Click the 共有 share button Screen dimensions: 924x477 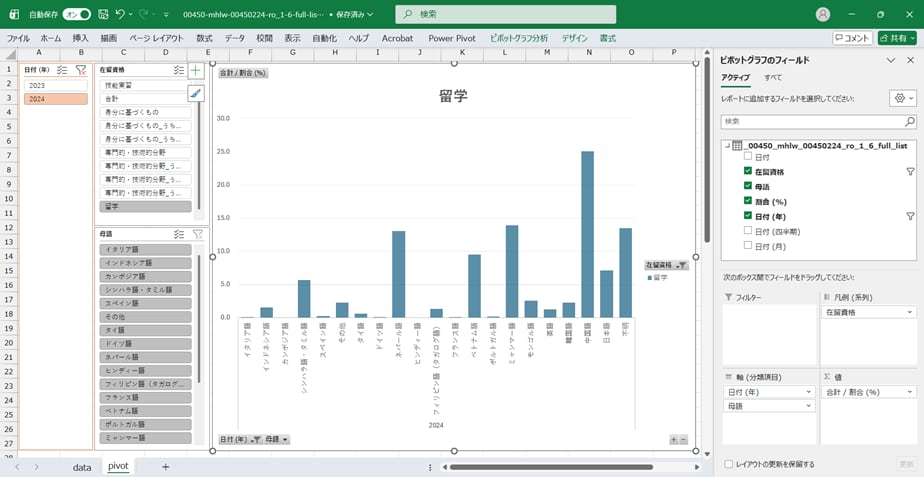[897, 38]
